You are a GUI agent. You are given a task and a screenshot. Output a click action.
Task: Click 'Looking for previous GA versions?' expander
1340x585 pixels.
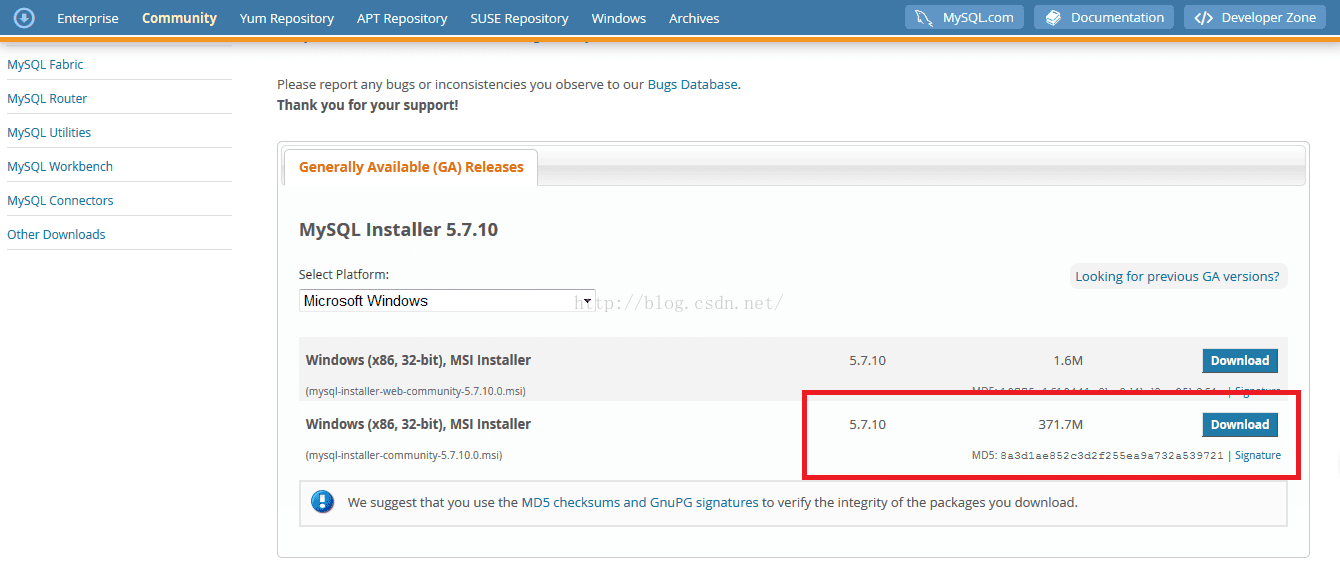tap(1178, 276)
